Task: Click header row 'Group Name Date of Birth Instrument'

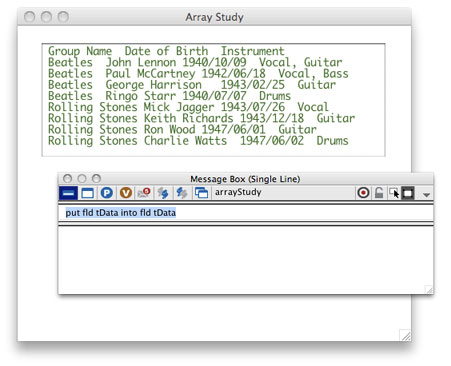Action: (x=166, y=51)
